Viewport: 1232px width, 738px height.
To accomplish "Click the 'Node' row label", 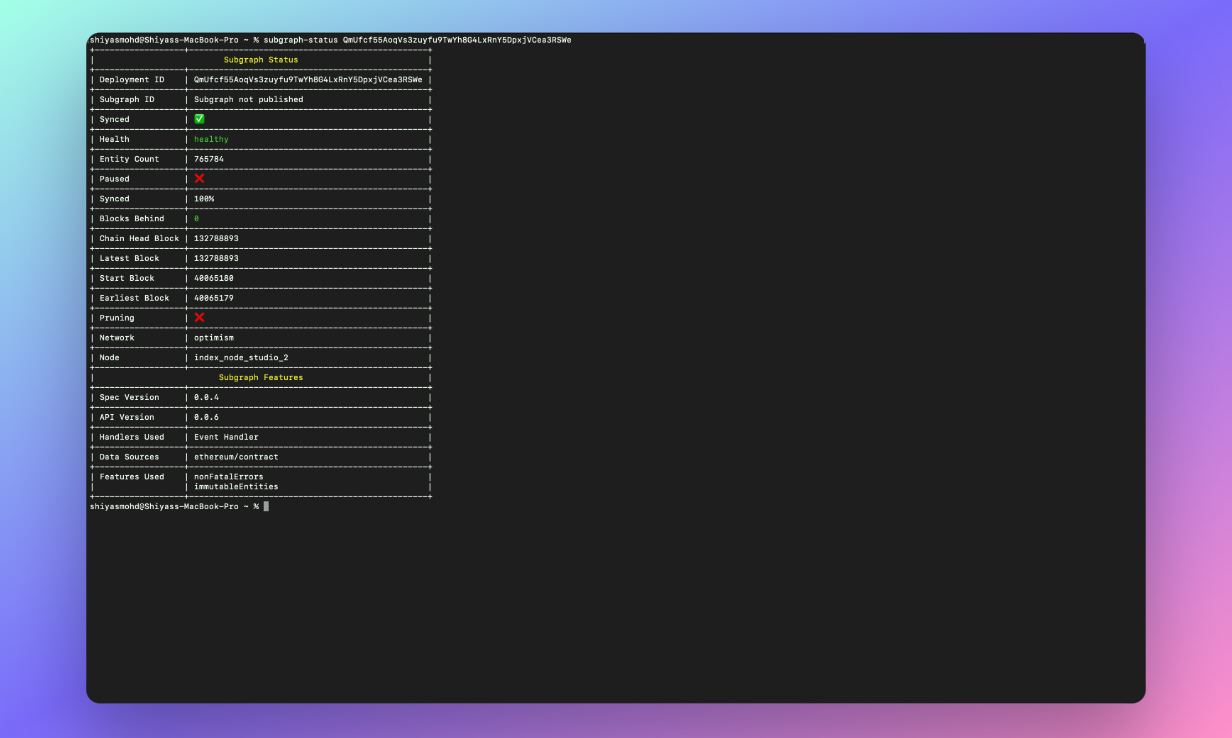I will [110, 358].
